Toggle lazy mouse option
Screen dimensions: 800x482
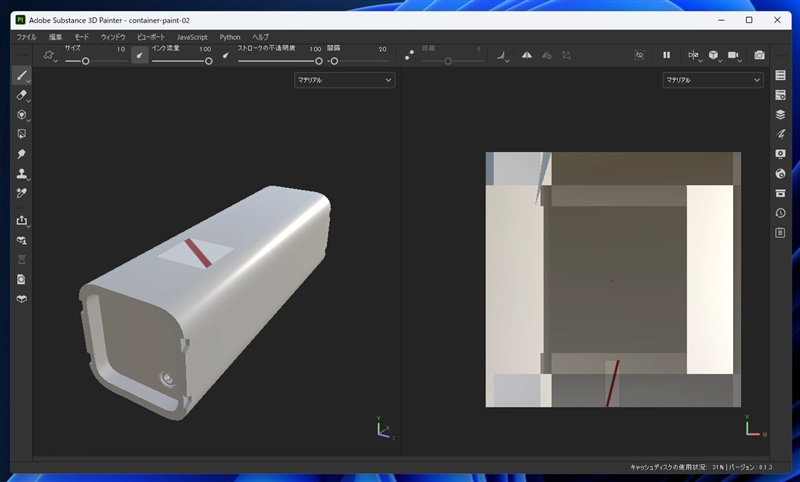click(409, 55)
